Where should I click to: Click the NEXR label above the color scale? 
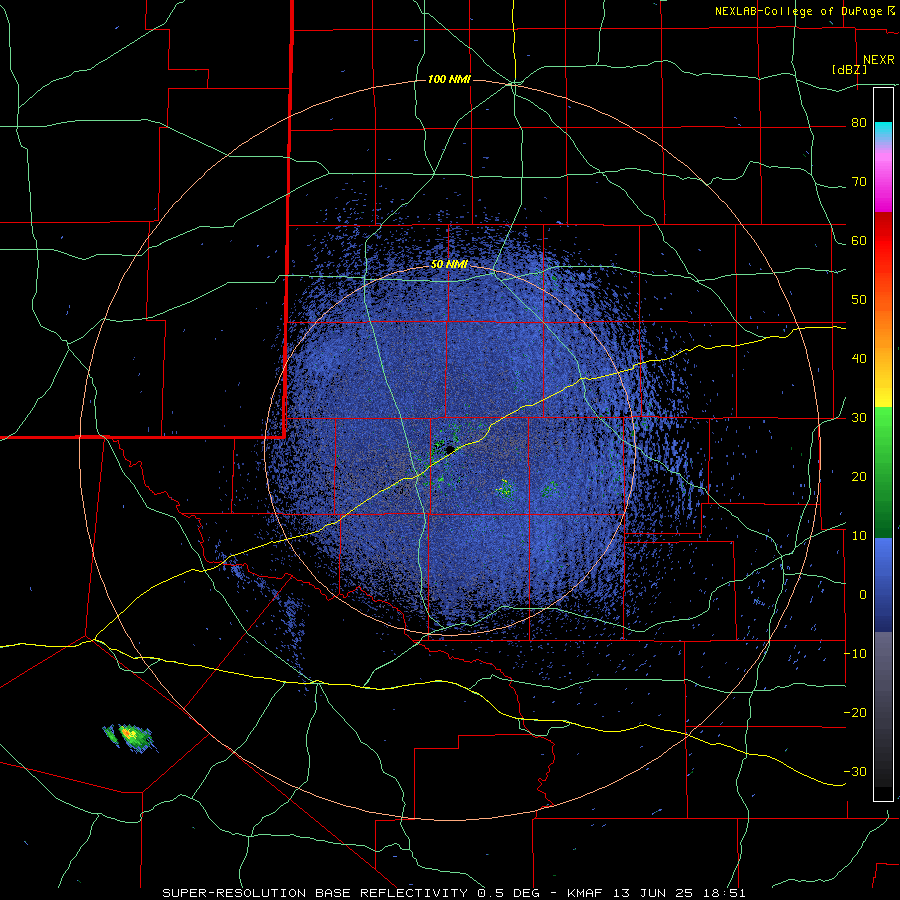(879, 60)
